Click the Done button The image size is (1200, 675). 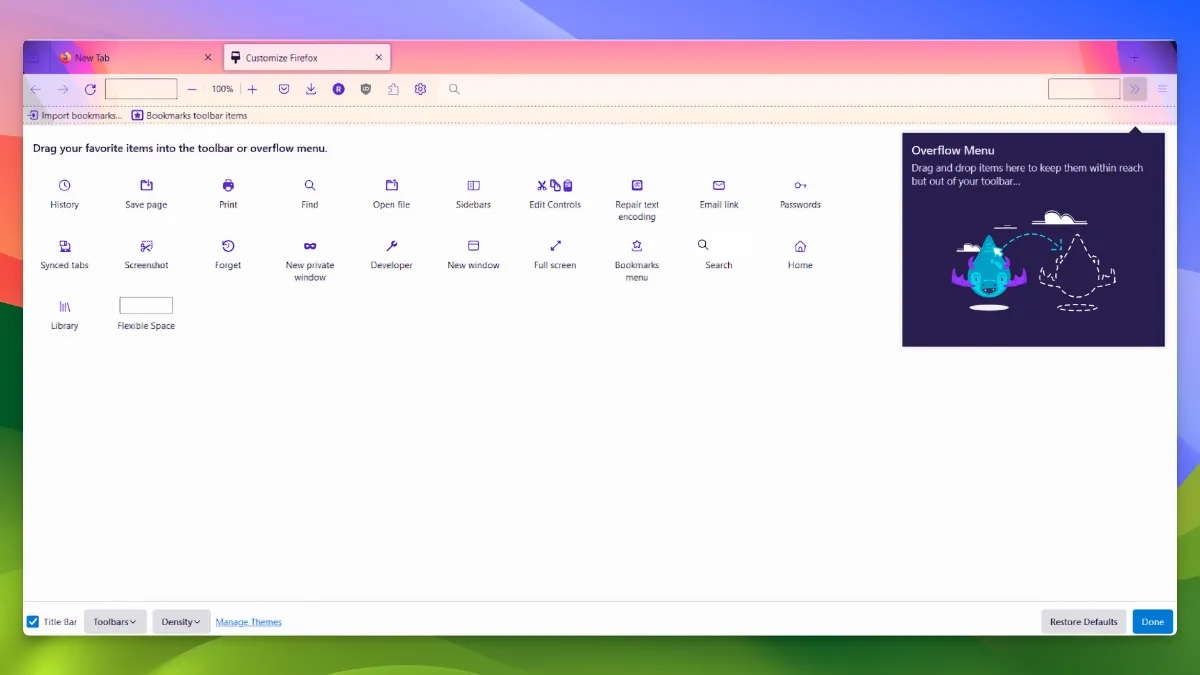click(1152, 621)
